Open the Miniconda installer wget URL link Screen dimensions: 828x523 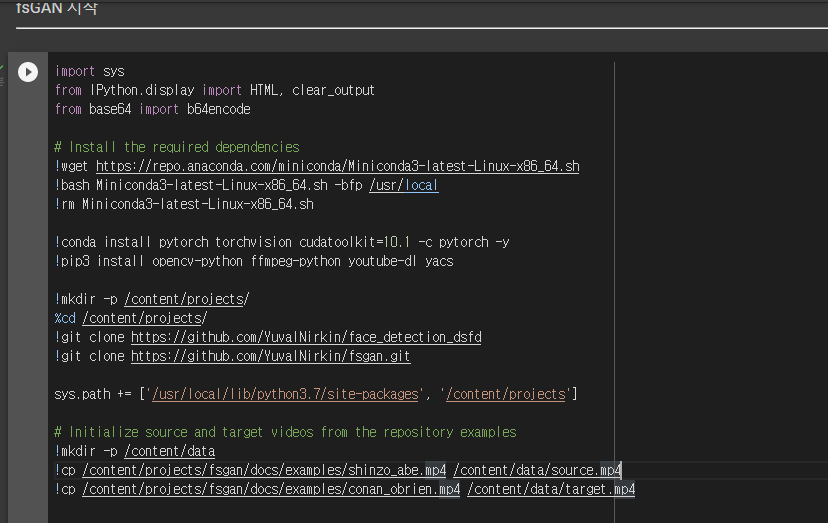pyautogui.click(x=337, y=166)
